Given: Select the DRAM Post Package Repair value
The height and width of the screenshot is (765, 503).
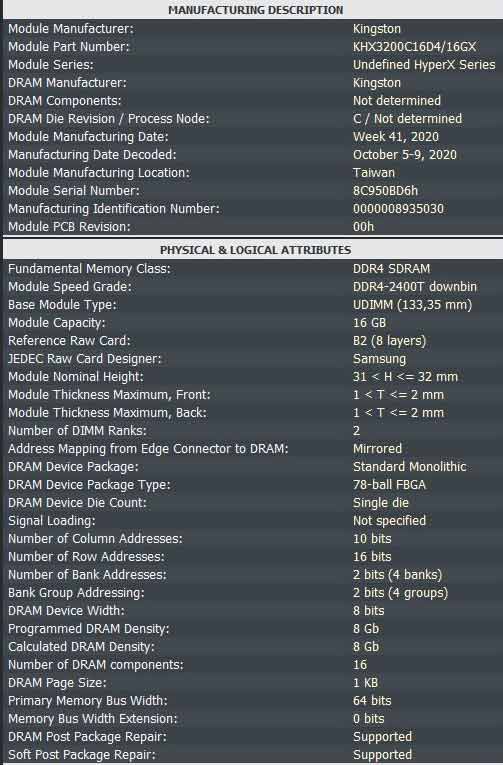Looking at the screenshot, I should [382, 737].
